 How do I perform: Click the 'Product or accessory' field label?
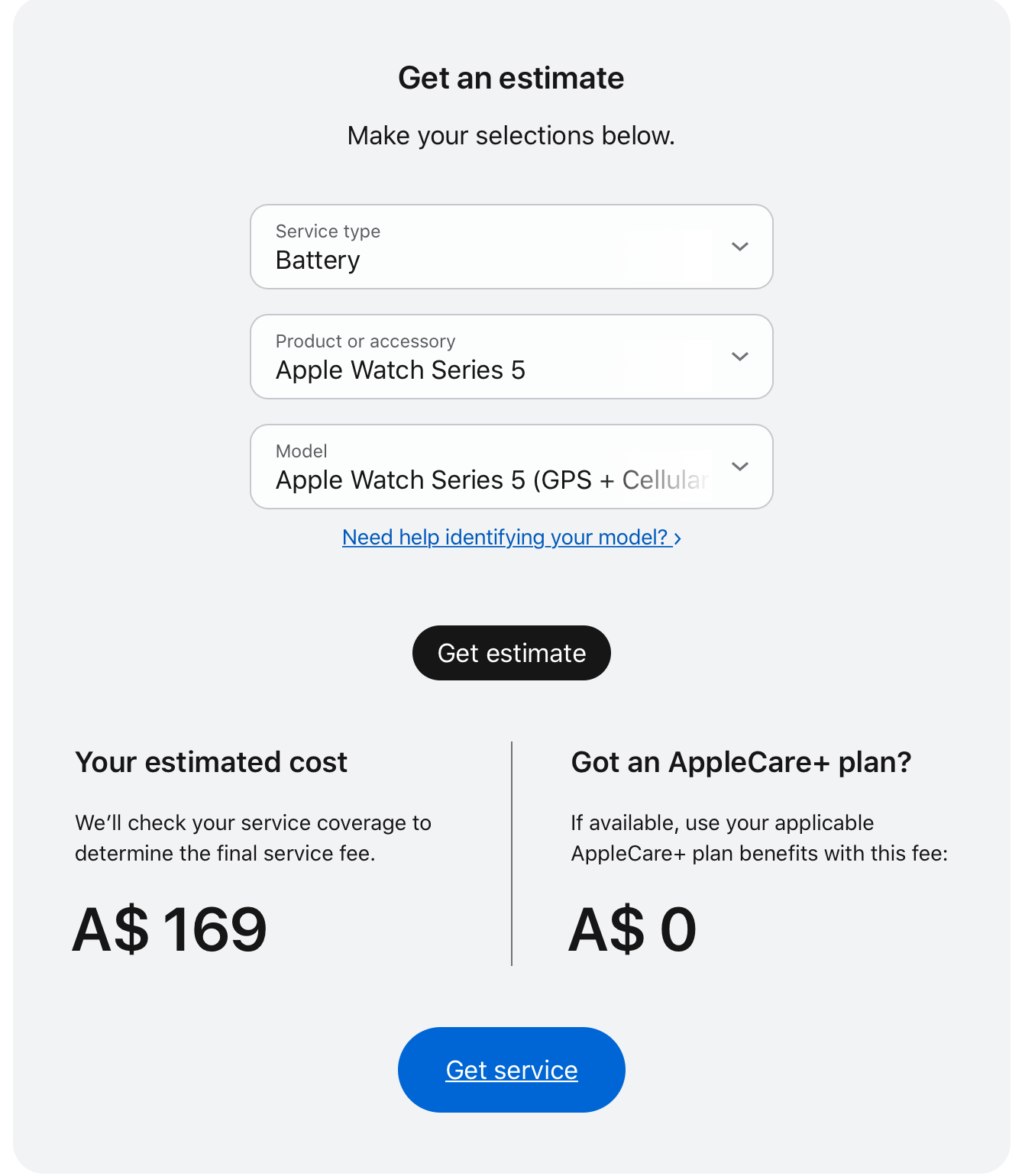pos(365,341)
